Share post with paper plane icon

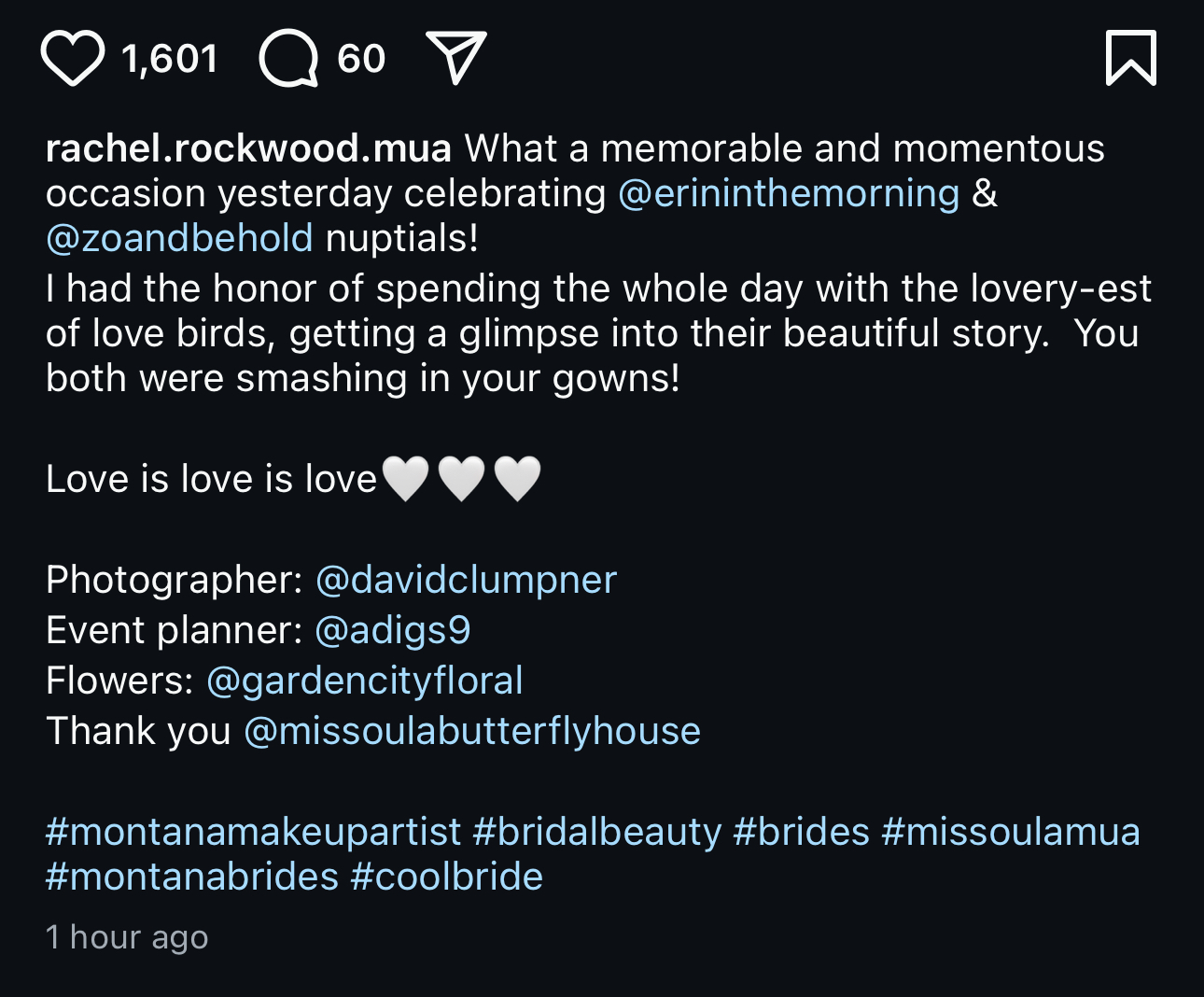(455, 57)
